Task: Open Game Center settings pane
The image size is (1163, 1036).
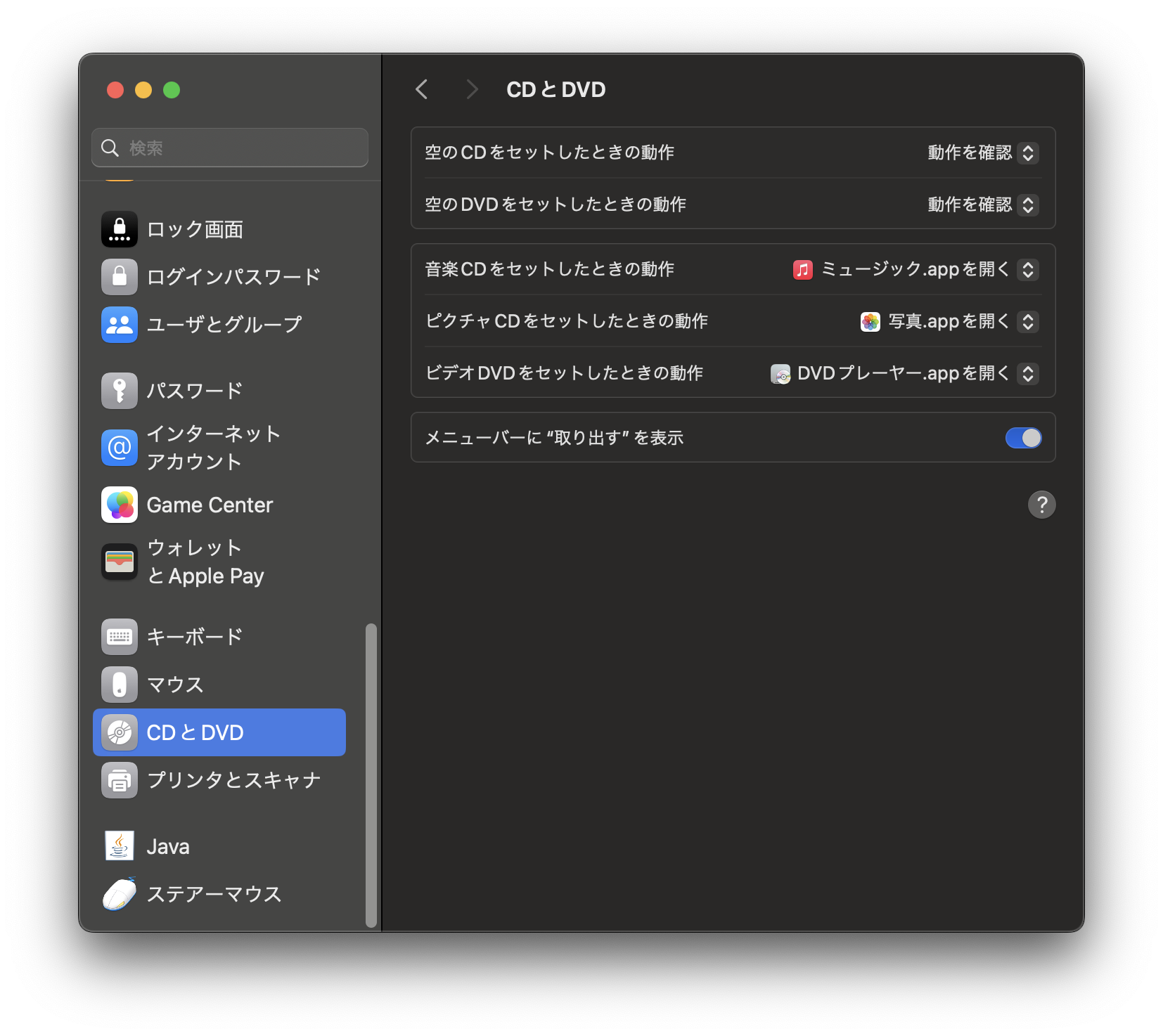Action: [219, 505]
